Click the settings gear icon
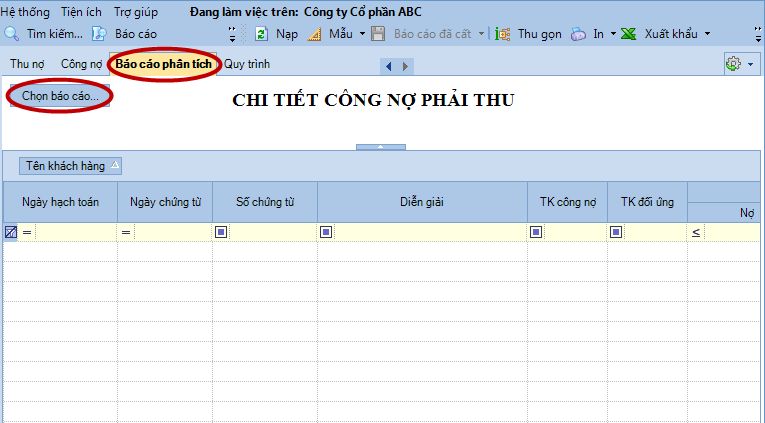 733,64
